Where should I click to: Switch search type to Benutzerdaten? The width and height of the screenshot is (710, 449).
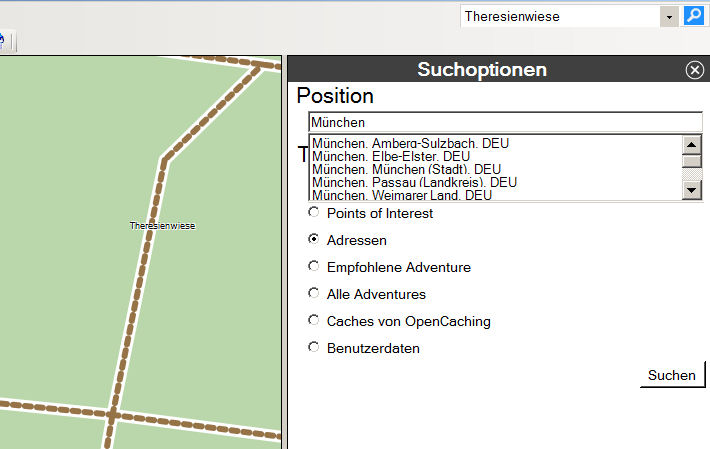(314, 348)
